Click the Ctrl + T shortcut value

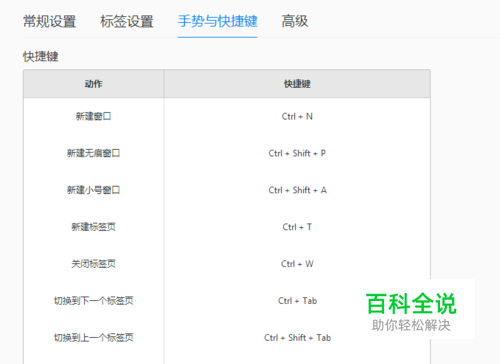(297, 227)
